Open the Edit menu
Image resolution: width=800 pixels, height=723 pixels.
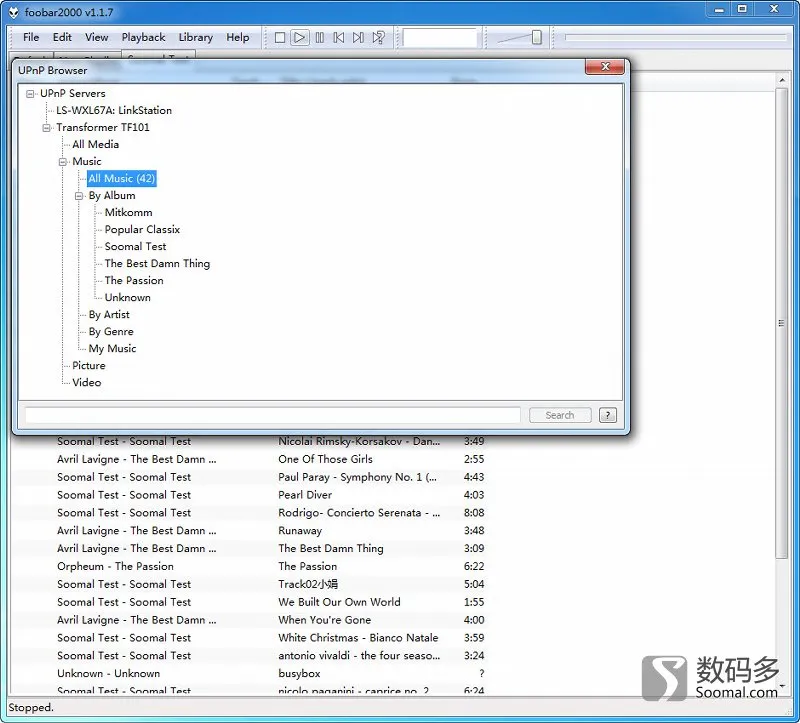62,37
